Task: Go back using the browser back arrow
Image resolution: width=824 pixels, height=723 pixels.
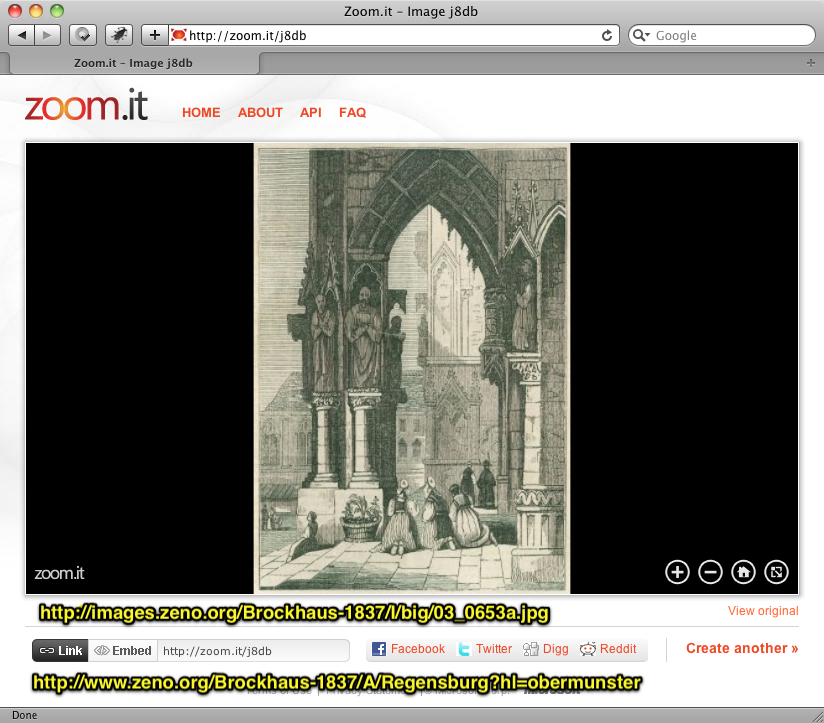Action: pyautogui.click(x=22, y=35)
